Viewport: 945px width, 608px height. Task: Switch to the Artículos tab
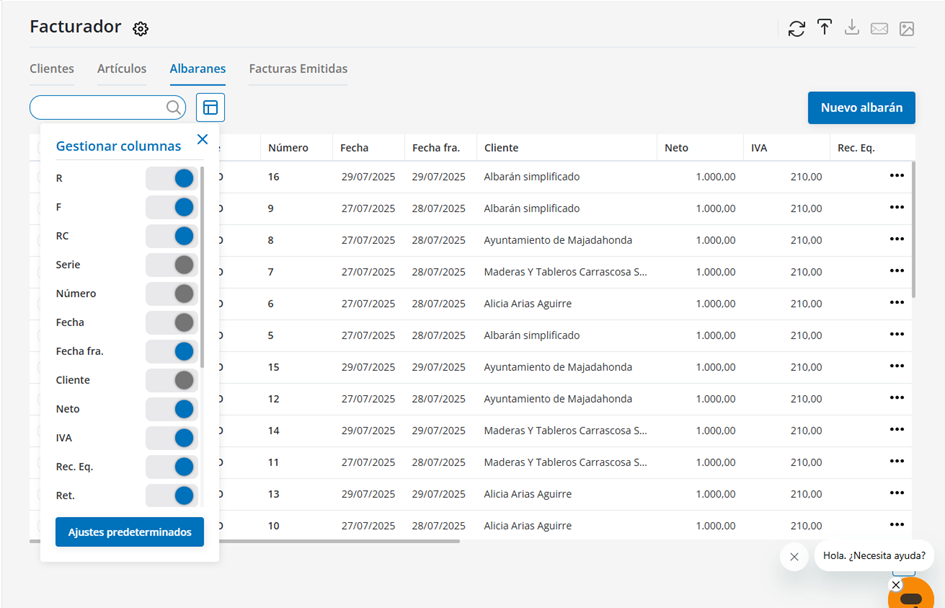122,69
